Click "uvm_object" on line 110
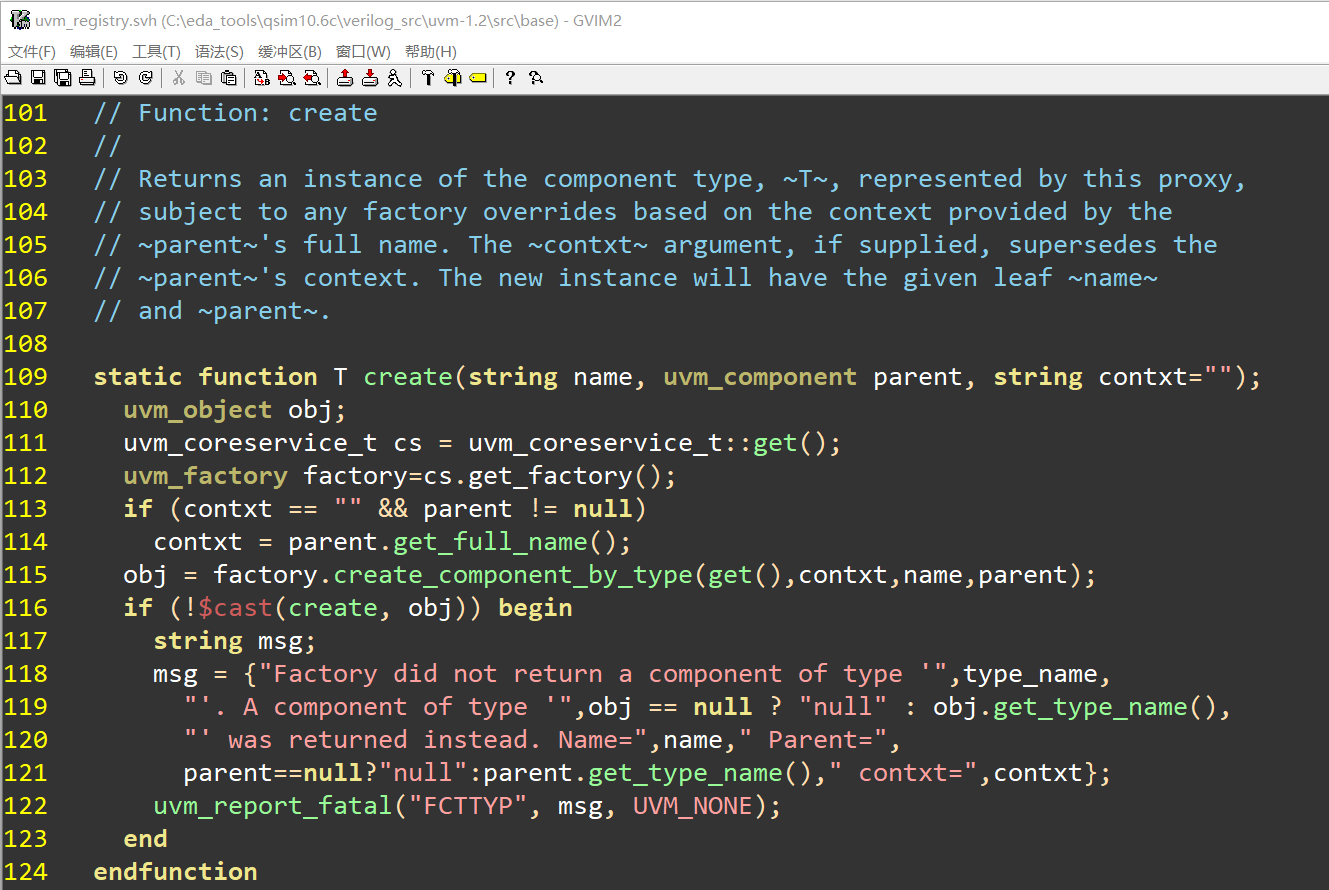The height and width of the screenshot is (890, 1329). [x=198, y=410]
